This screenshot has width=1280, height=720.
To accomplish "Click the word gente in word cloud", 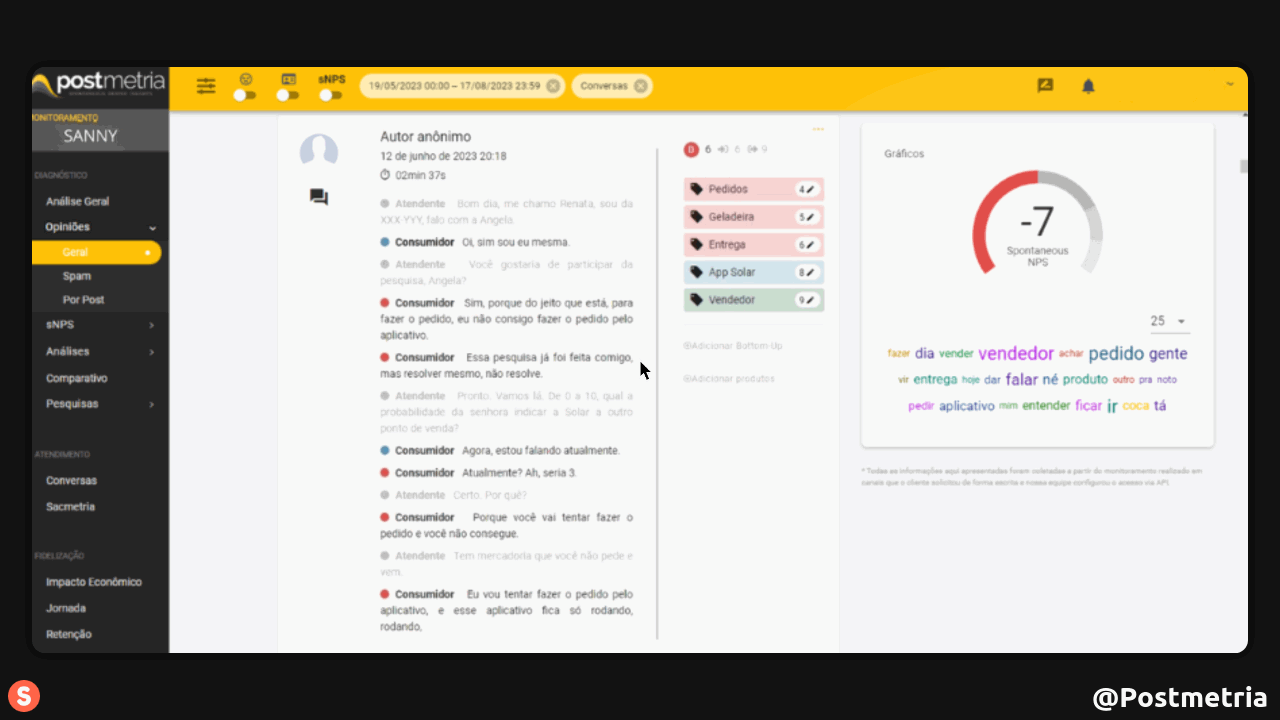I will pos(1168,354).
